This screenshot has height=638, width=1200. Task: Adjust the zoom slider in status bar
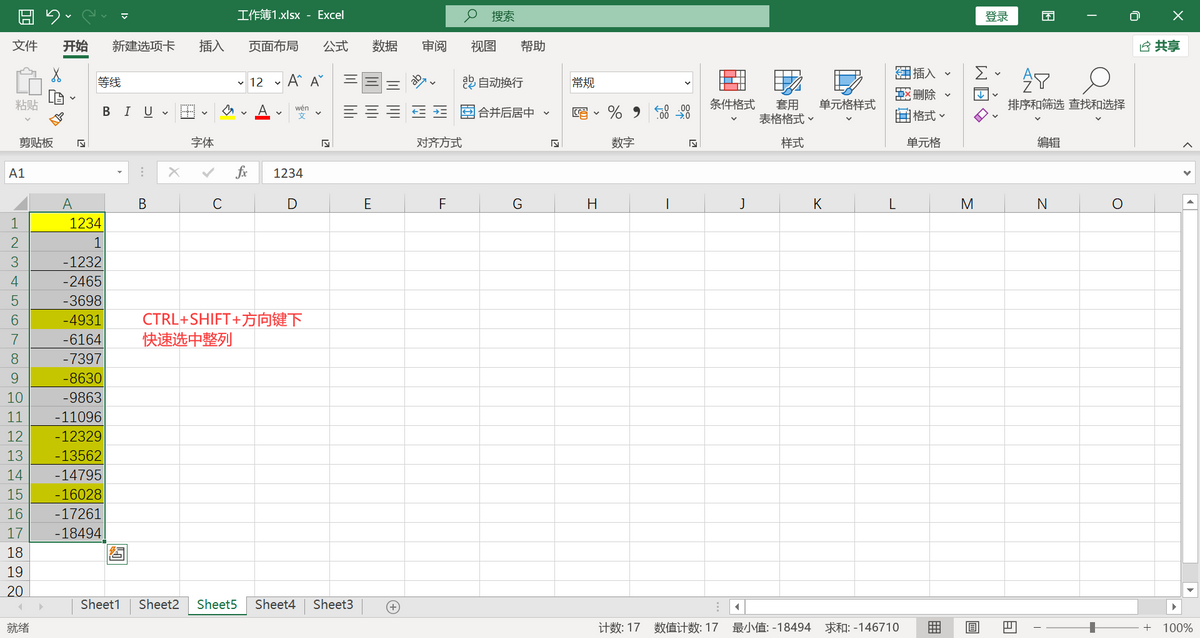tap(1092, 627)
